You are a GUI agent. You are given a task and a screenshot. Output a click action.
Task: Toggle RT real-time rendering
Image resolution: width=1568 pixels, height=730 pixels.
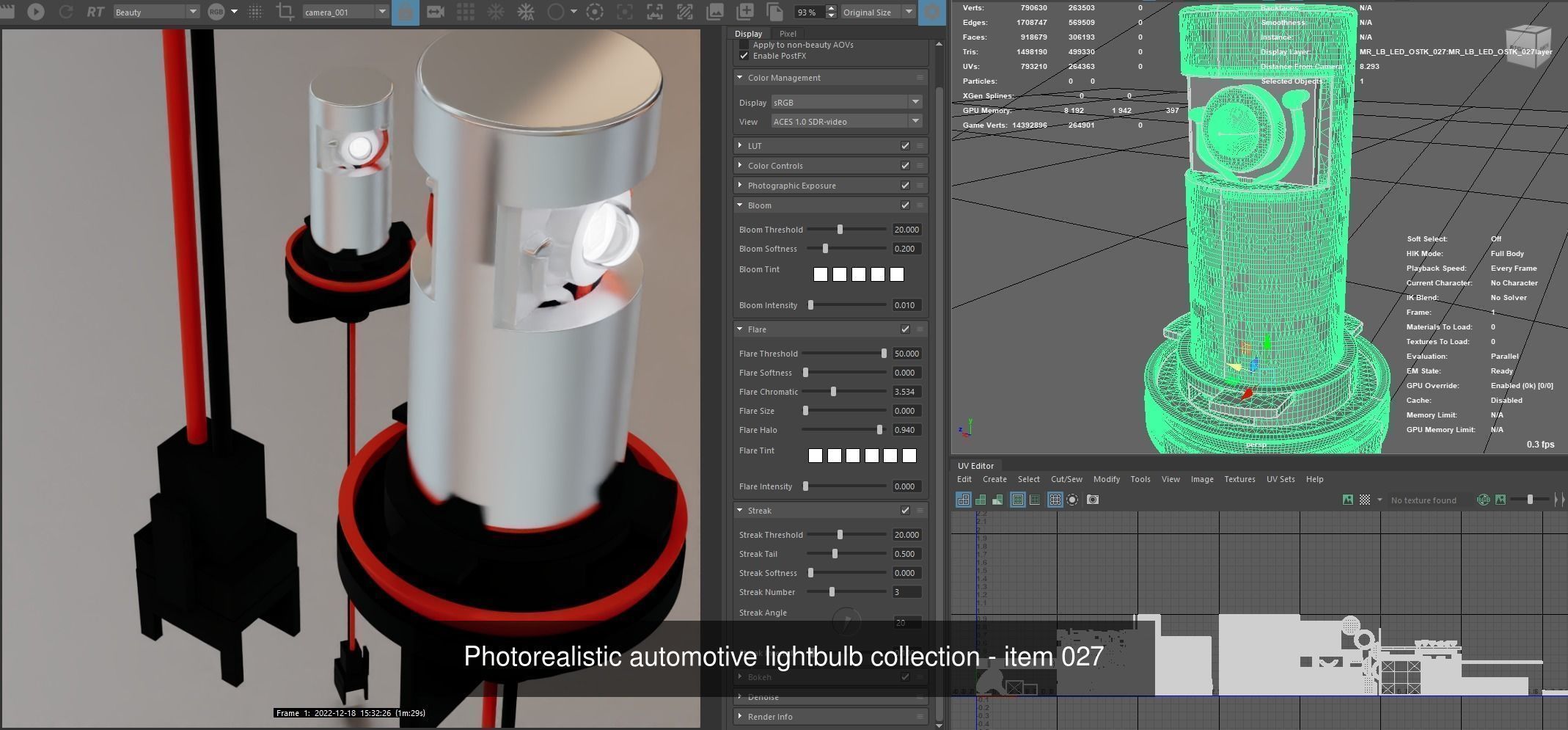(95, 12)
